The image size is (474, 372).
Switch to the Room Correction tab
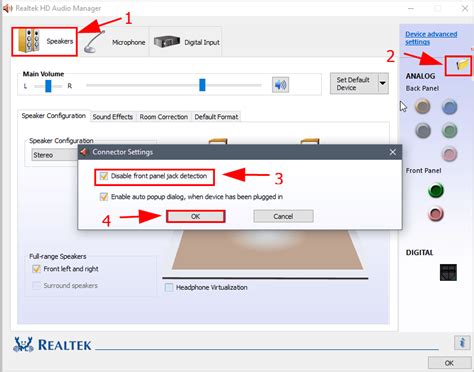[163, 117]
